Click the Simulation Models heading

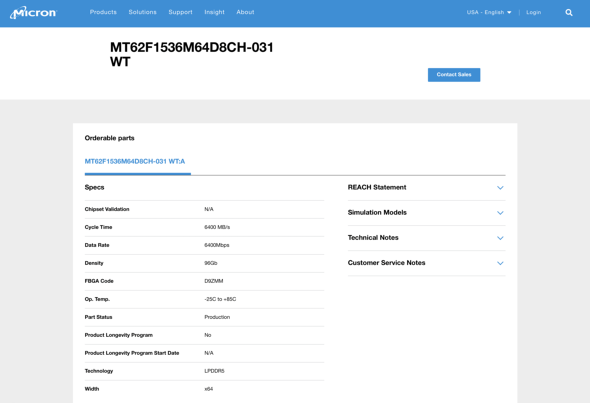[377, 213]
